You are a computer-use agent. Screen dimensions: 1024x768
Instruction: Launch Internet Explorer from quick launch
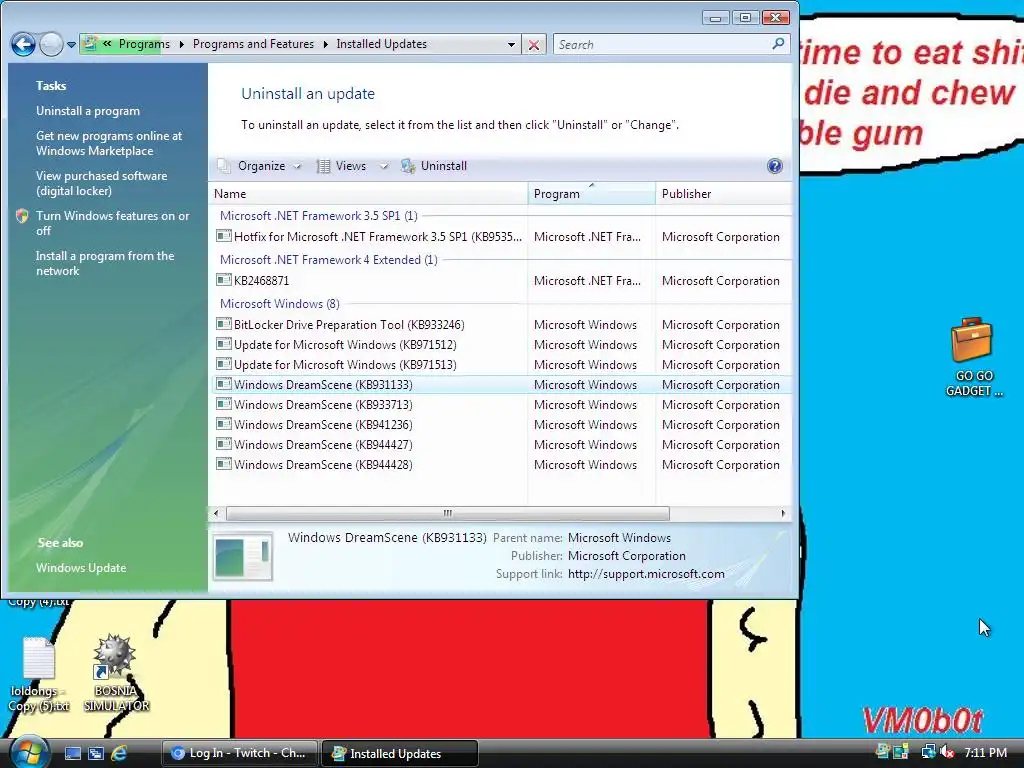[118, 753]
